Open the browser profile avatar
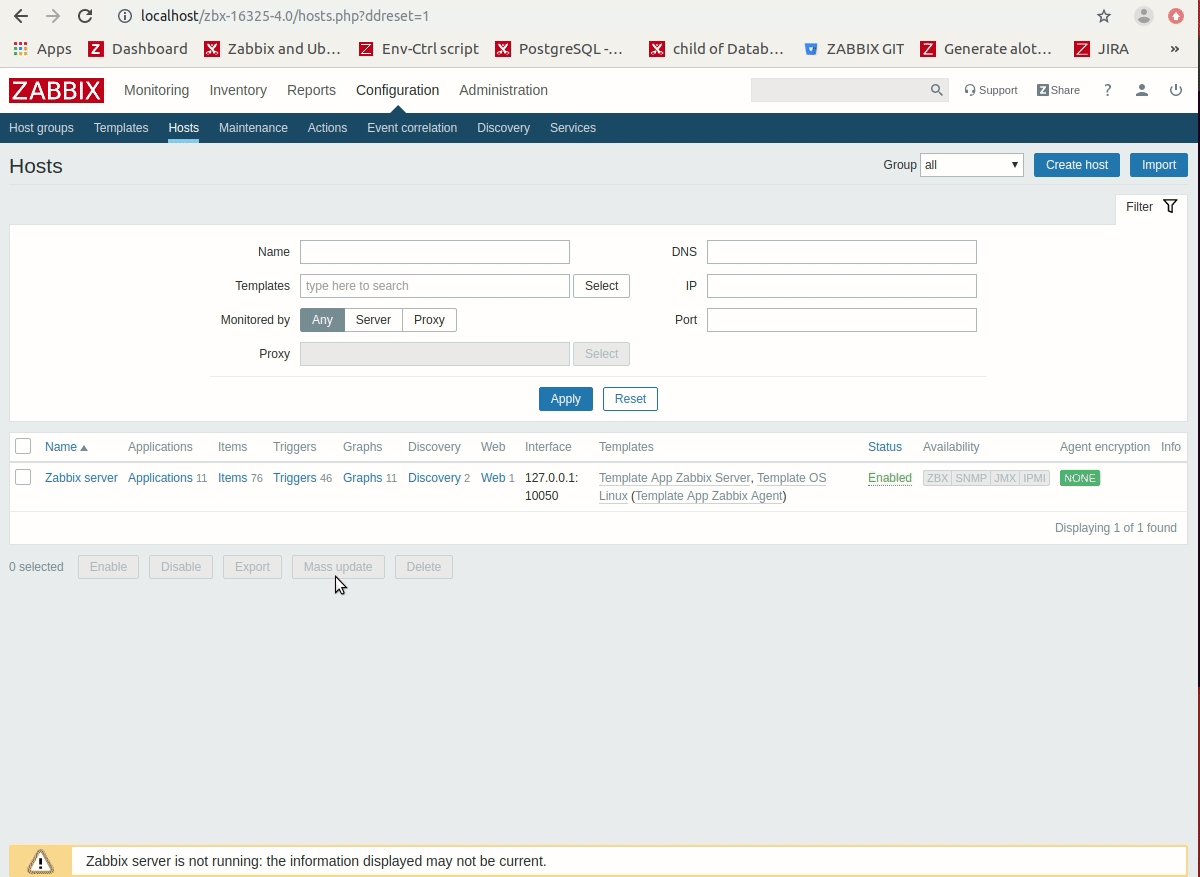This screenshot has width=1200, height=877. (1144, 16)
